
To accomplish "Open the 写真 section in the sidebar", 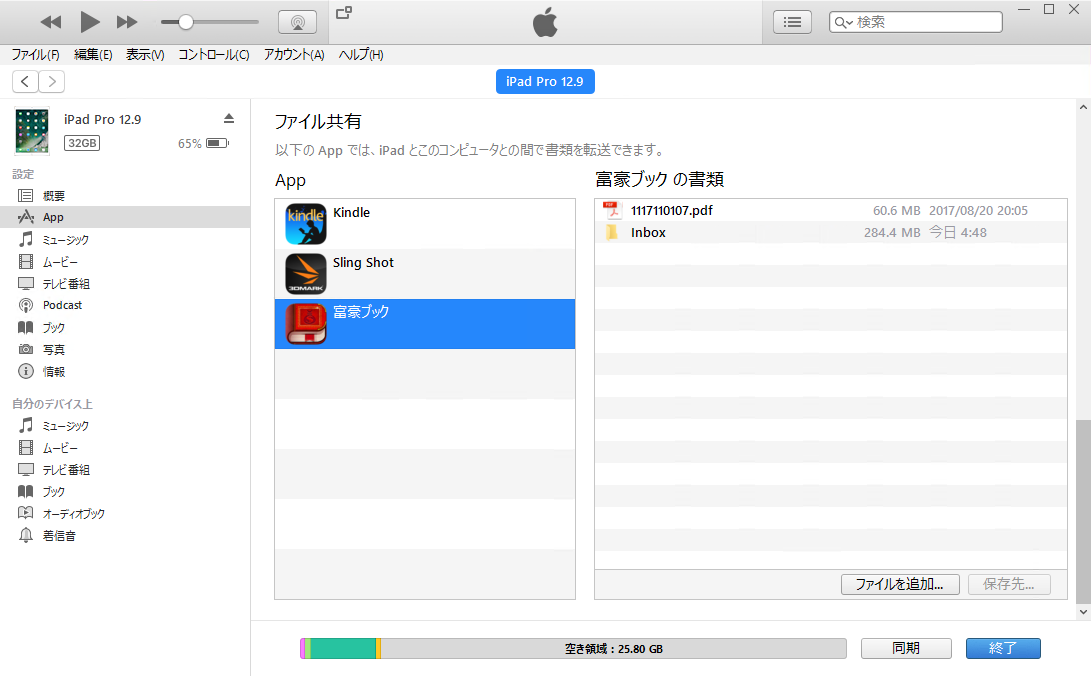I will [55, 349].
